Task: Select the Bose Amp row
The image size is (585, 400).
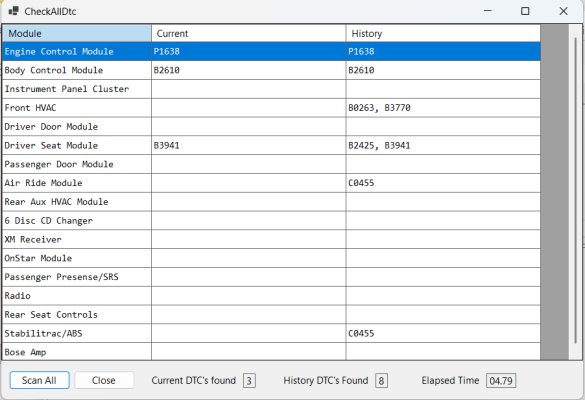Action: click(x=271, y=351)
